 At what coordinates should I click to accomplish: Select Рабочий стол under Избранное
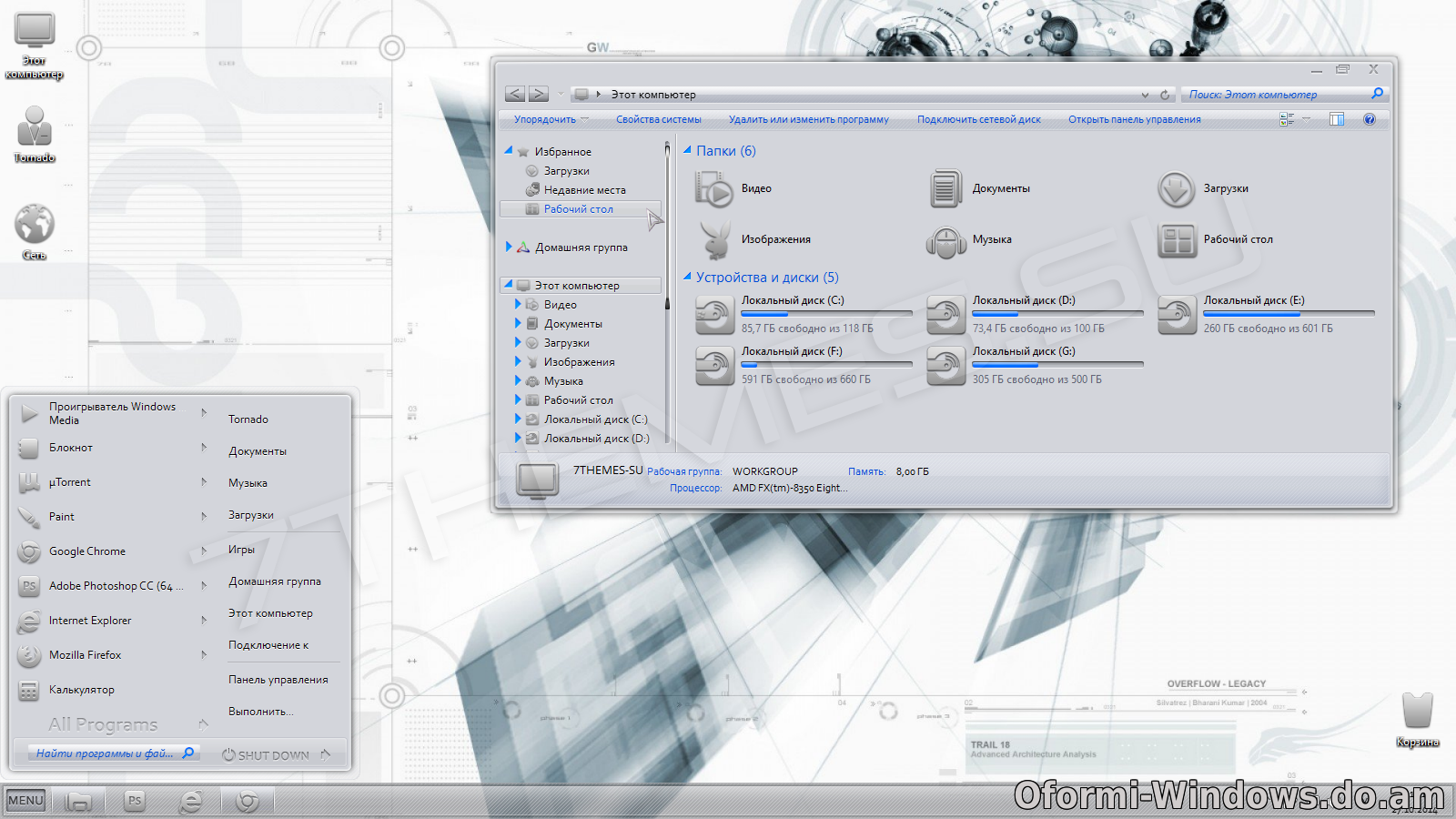580,209
